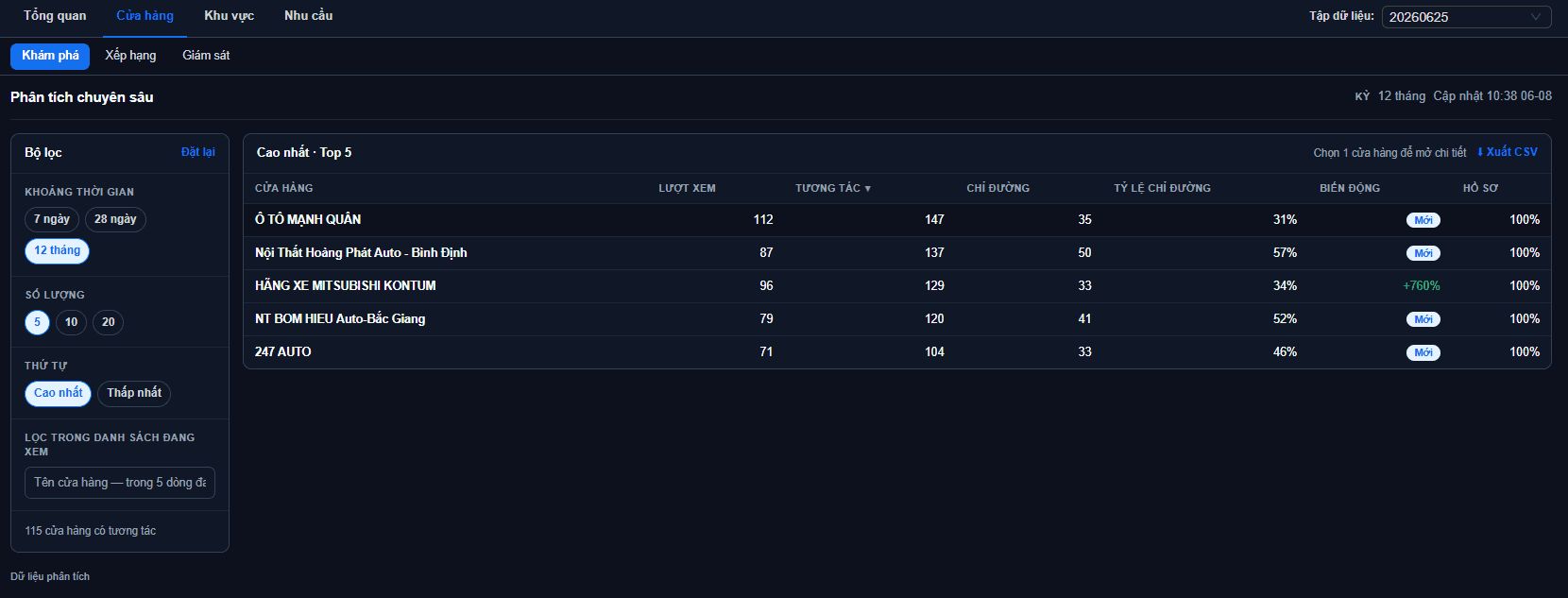The image size is (1568, 598).
Task: Open NT BOM HIEU Auto-Bắc Giang row
Action: tap(896, 318)
